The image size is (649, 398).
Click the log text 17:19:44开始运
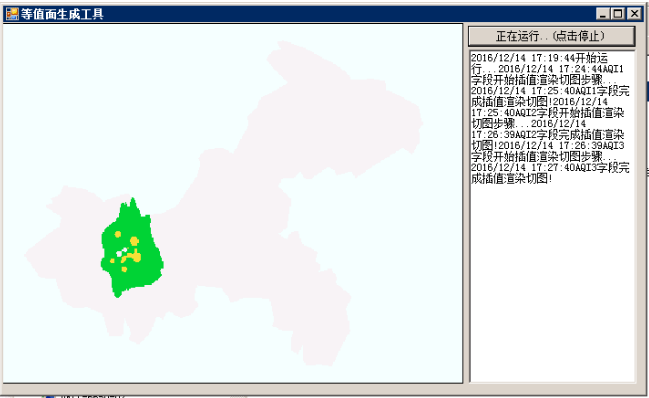point(570,58)
